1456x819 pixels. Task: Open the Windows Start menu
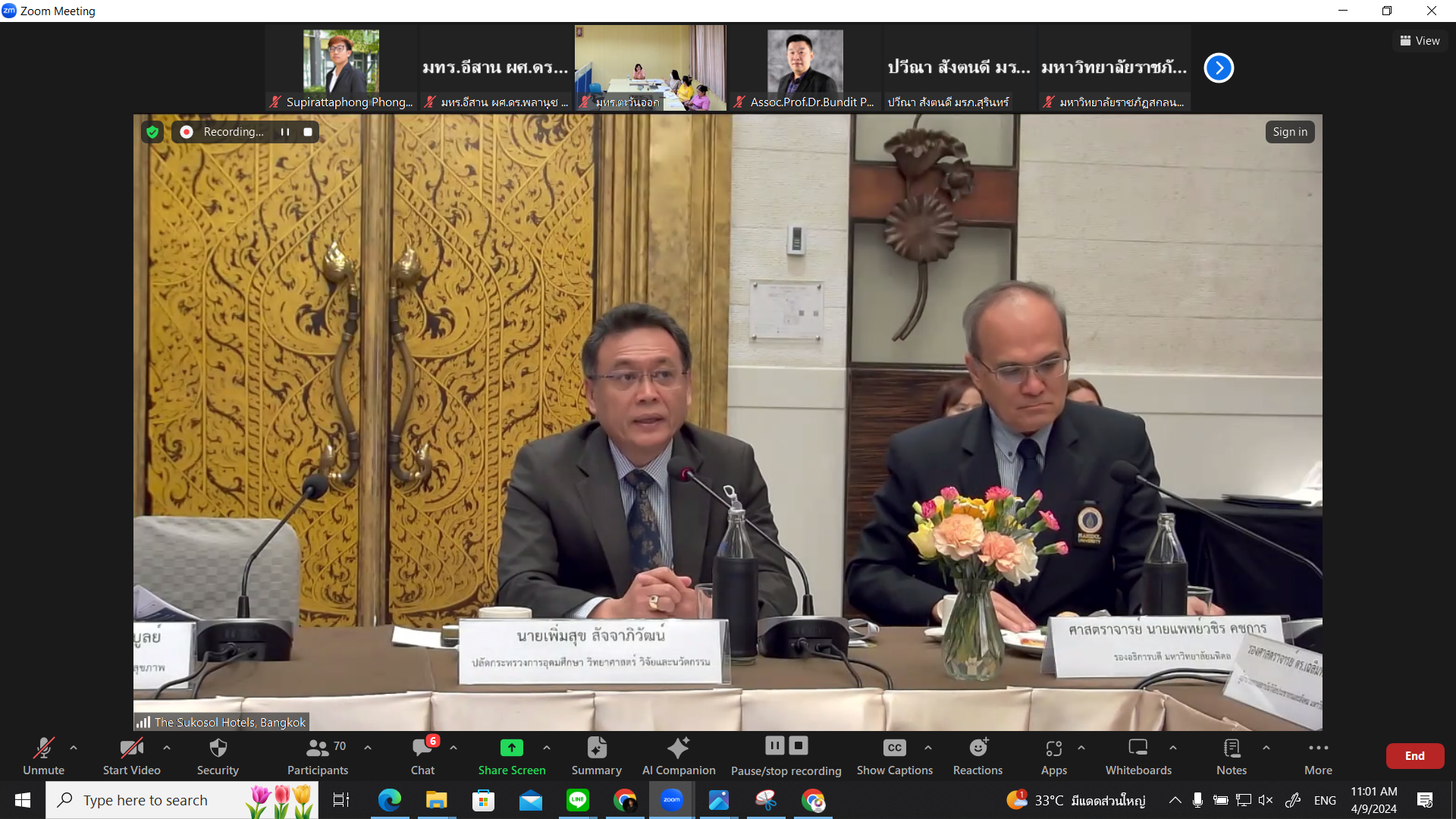tap(23, 800)
